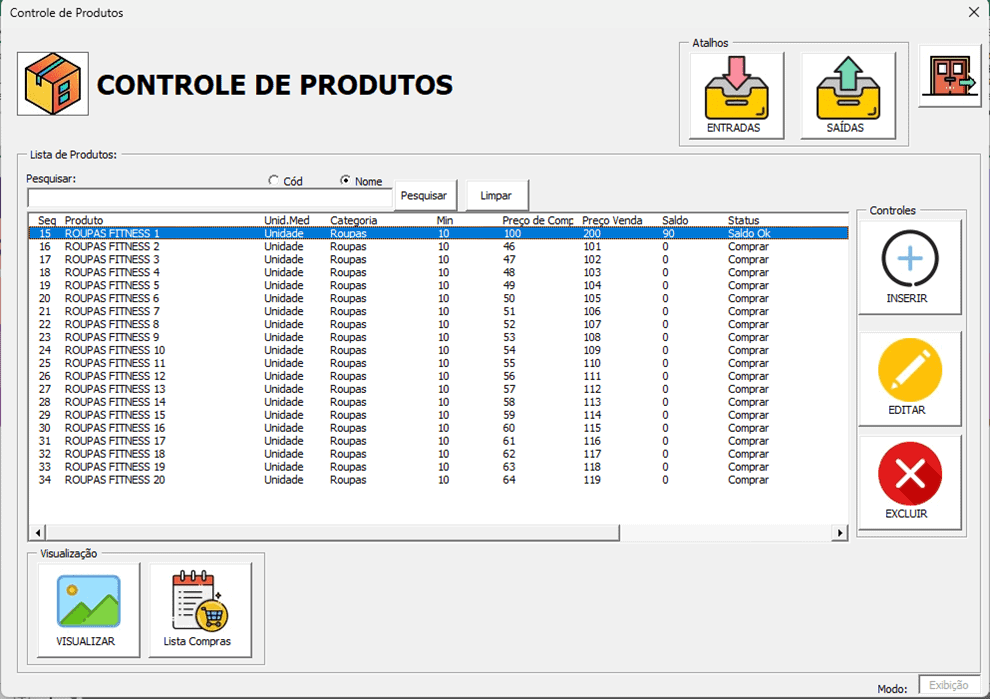
Task: Select the Nome radio button
Action: tap(346, 181)
